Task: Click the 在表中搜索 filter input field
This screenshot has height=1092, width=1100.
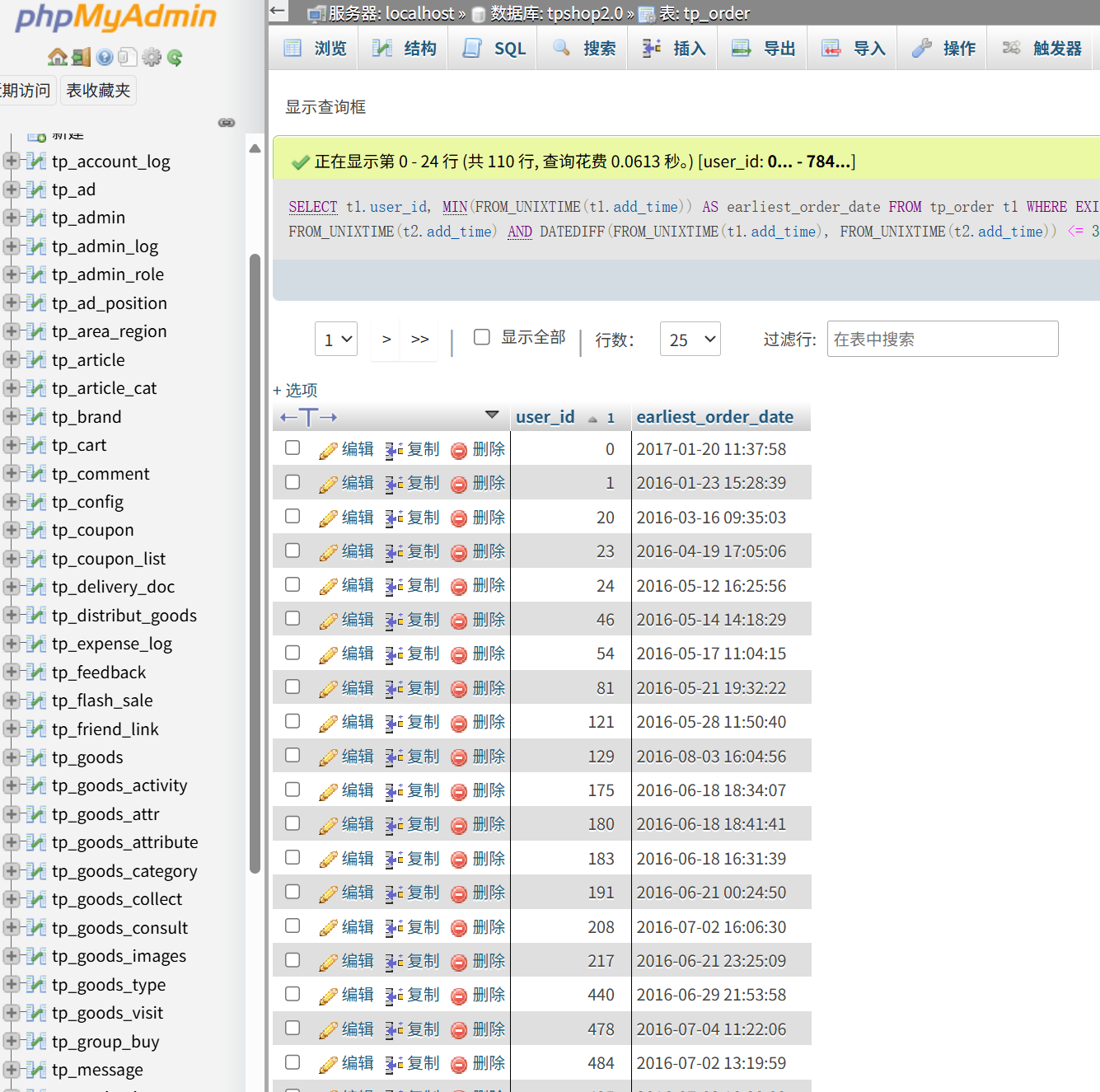Action: tap(942, 339)
